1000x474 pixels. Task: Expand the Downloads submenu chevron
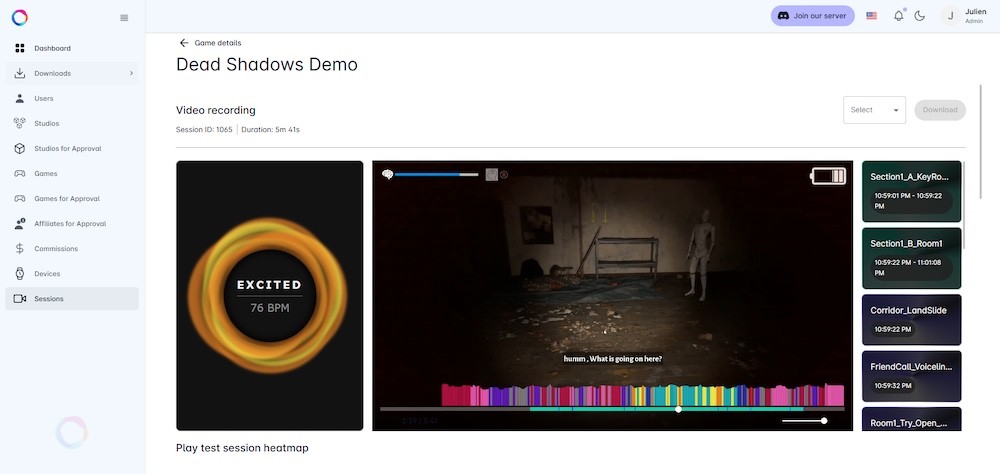click(x=131, y=73)
